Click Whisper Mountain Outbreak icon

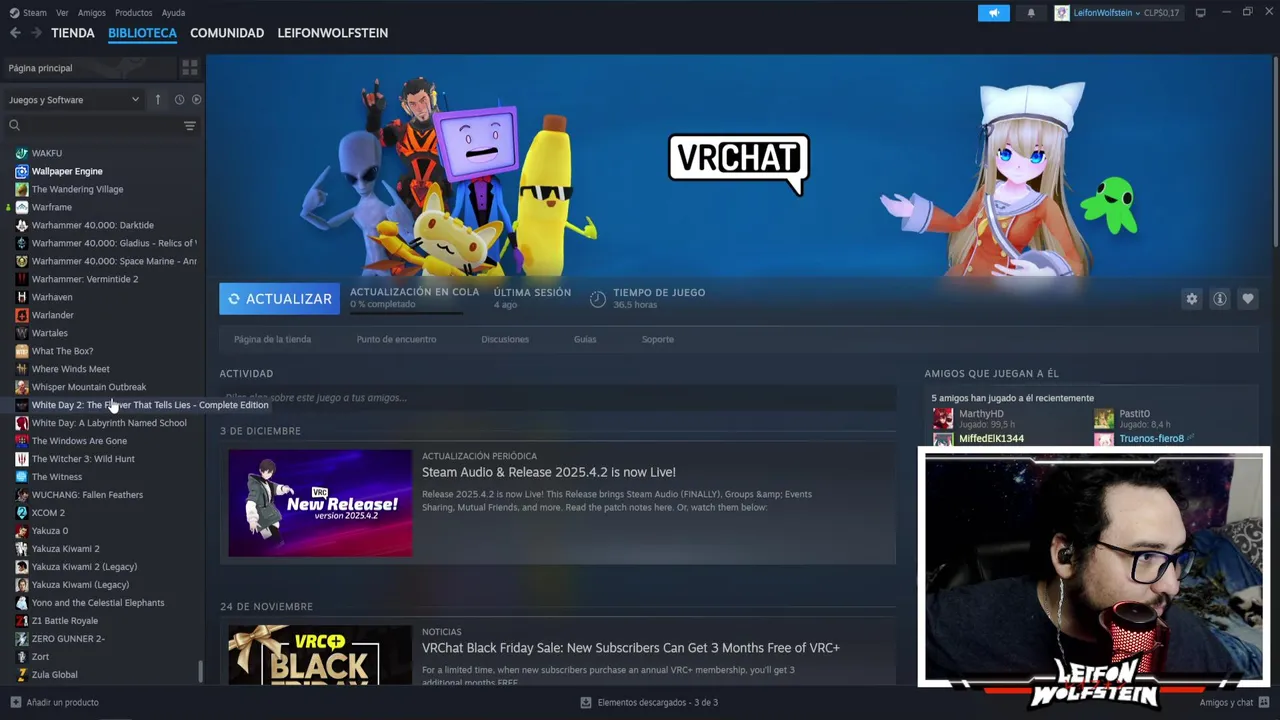[21, 387]
